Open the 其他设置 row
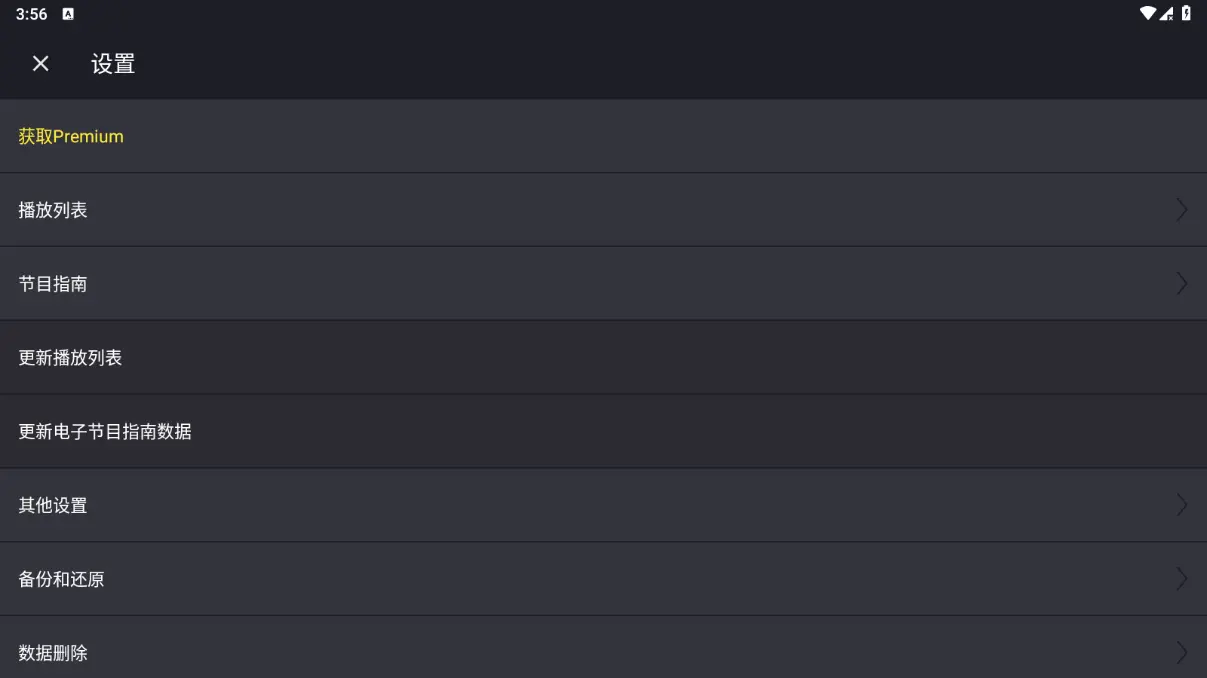The height and width of the screenshot is (678, 1207). (603, 505)
